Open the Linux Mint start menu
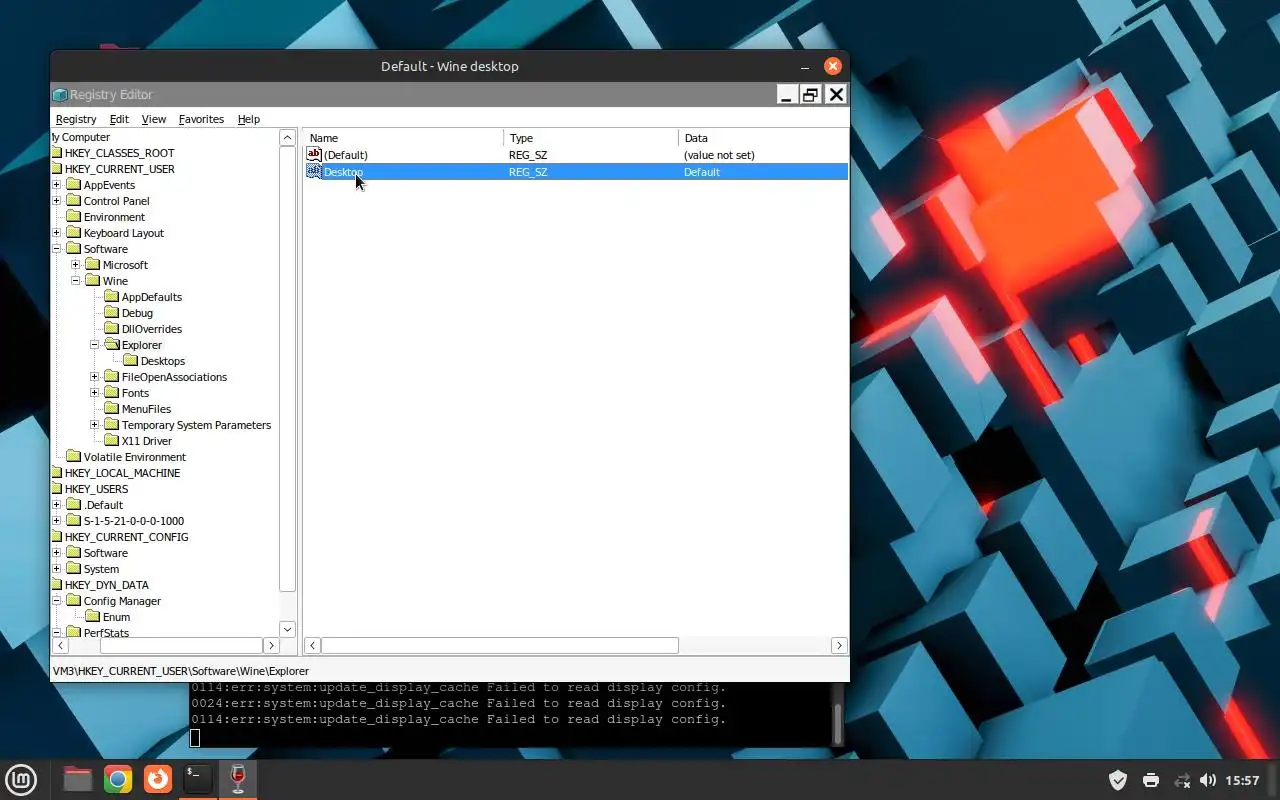 click(x=21, y=780)
